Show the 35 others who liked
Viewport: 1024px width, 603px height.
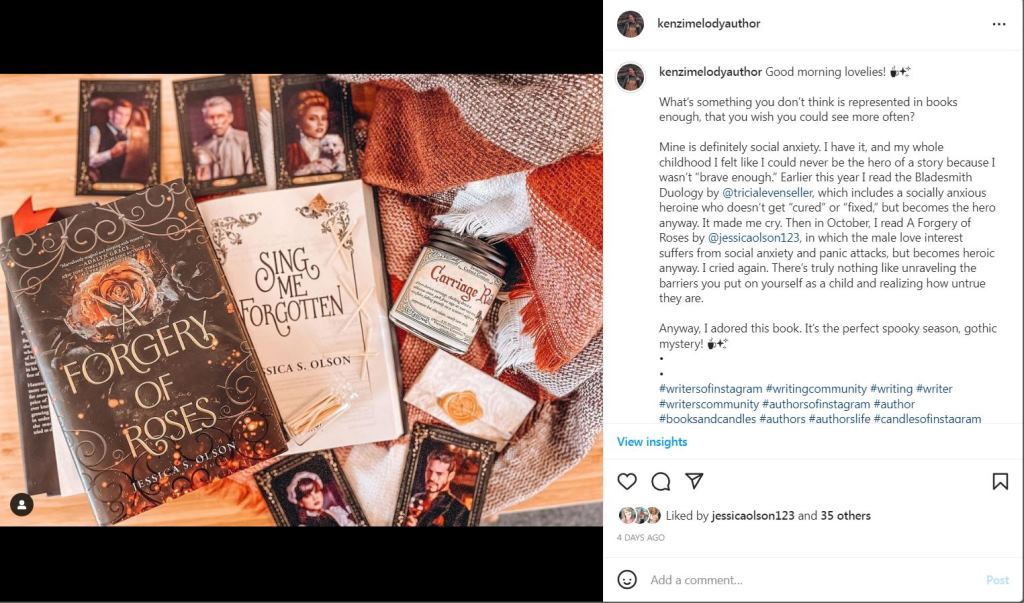coord(845,515)
